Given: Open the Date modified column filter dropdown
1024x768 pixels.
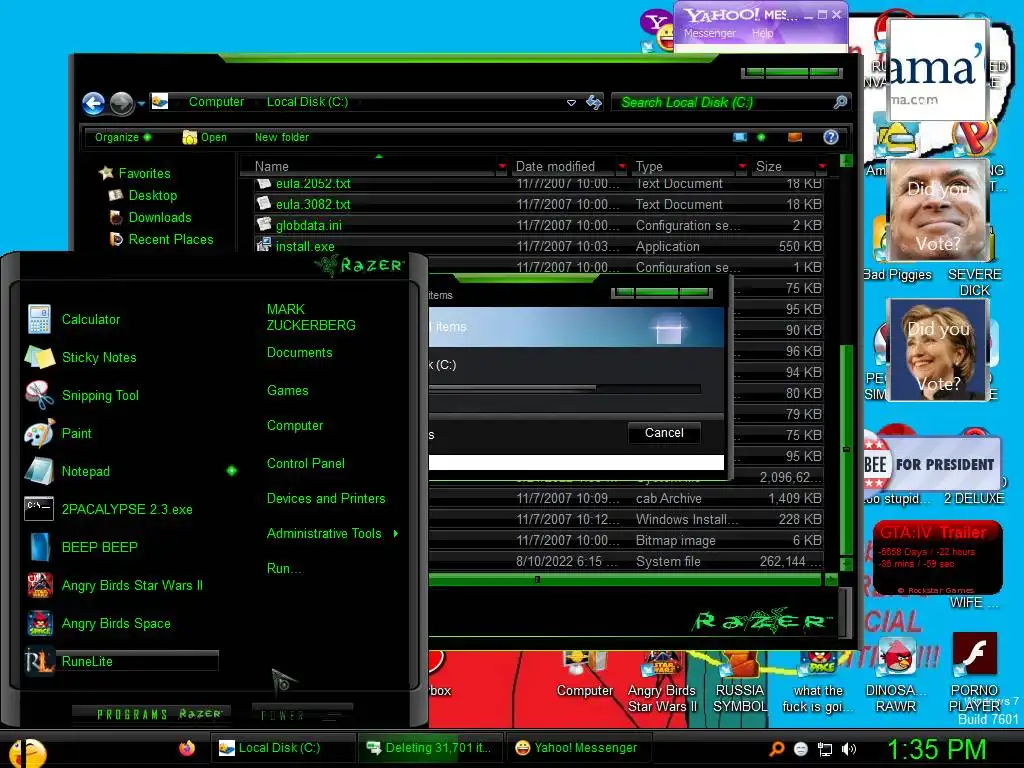Looking at the screenshot, I should click(x=622, y=167).
